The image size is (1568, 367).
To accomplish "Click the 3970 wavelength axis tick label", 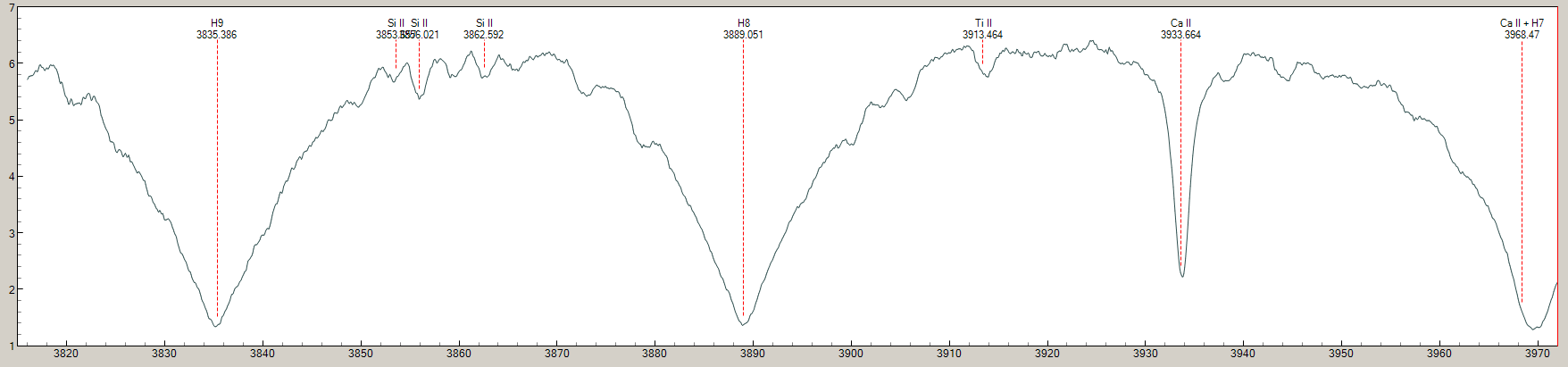I will coord(1538,354).
